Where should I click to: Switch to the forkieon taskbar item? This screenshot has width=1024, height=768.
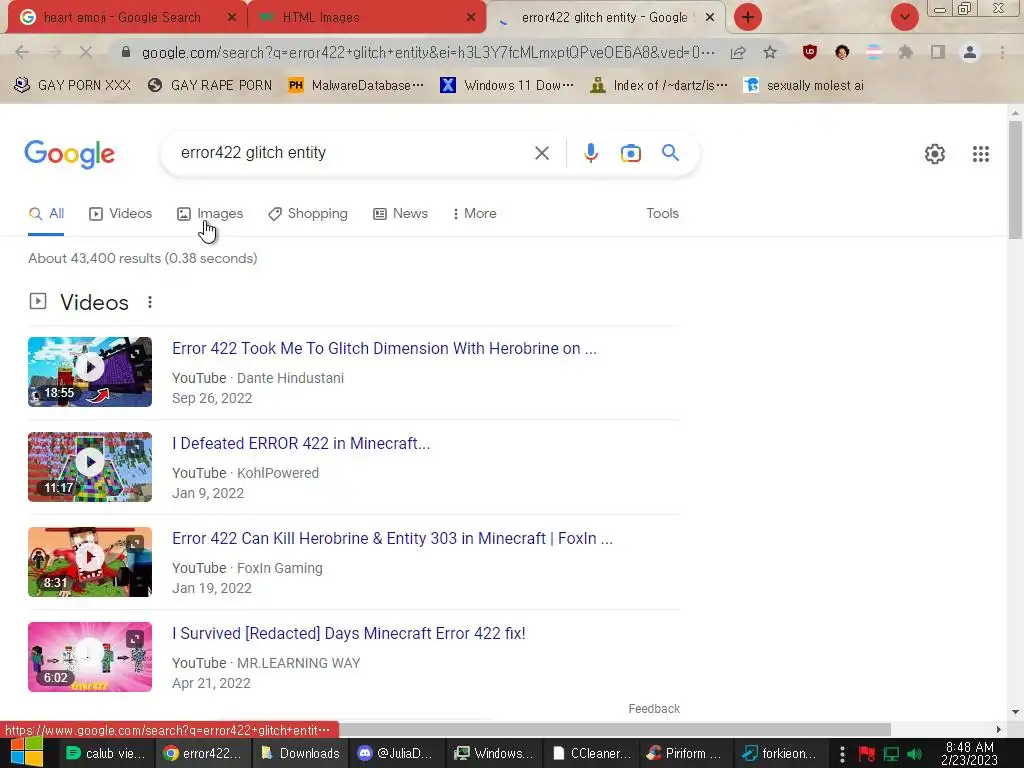[x=782, y=754]
